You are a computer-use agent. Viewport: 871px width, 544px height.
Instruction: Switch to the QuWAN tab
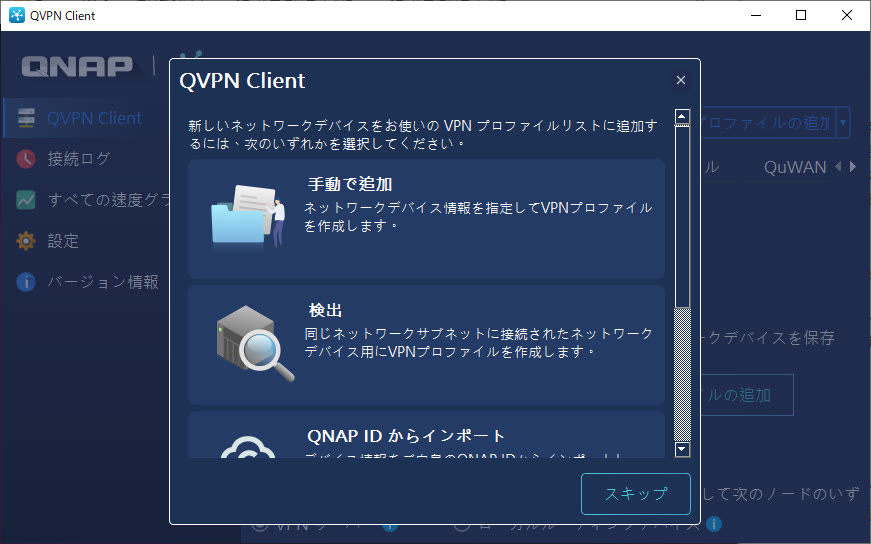point(795,167)
